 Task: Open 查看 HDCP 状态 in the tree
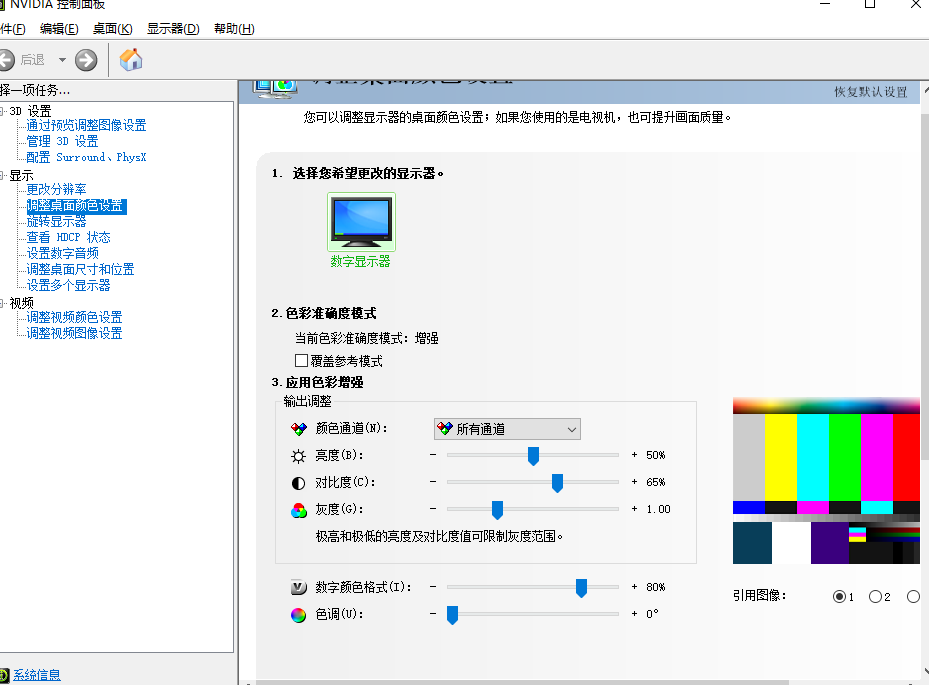coord(68,237)
